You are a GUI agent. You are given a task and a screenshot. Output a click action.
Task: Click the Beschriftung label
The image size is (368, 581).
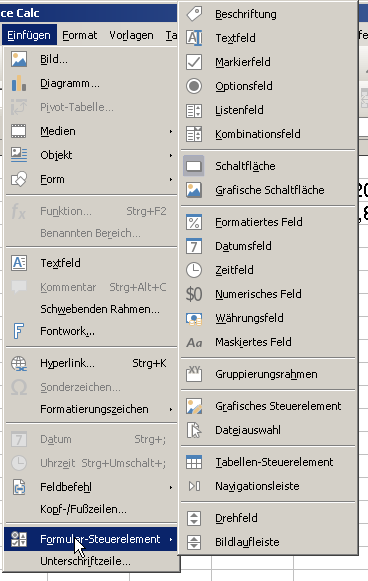(246, 14)
